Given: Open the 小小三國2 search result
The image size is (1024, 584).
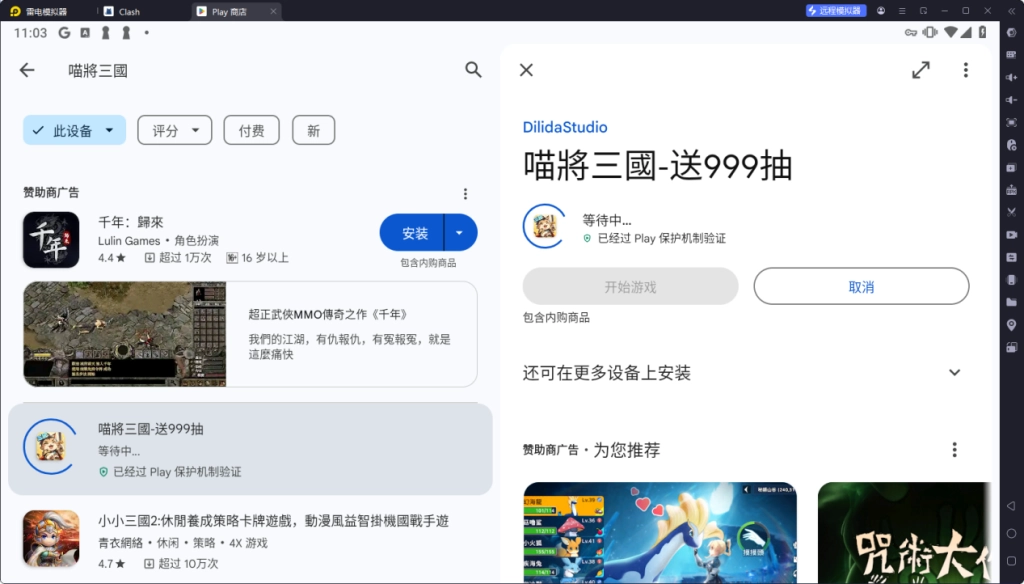Looking at the screenshot, I should pyautogui.click(x=250, y=541).
